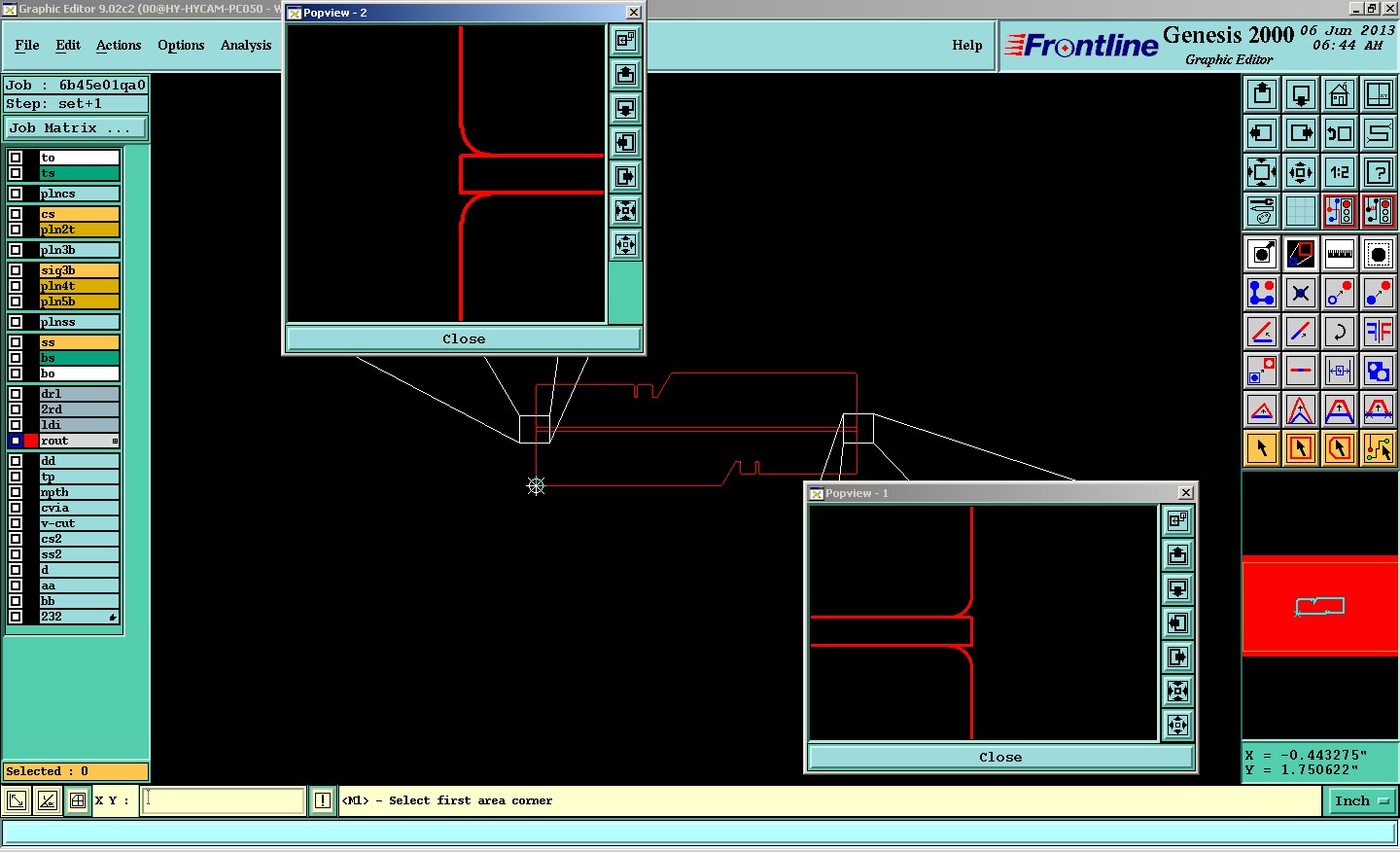This screenshot has height=852, width=1400.
Task: Open the Analysis menu
Action: tap(246, 45)
